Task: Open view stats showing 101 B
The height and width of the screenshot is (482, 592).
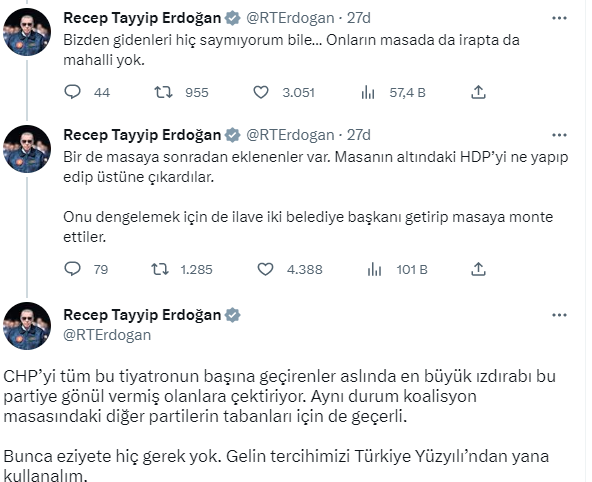Action: point(375,269)
